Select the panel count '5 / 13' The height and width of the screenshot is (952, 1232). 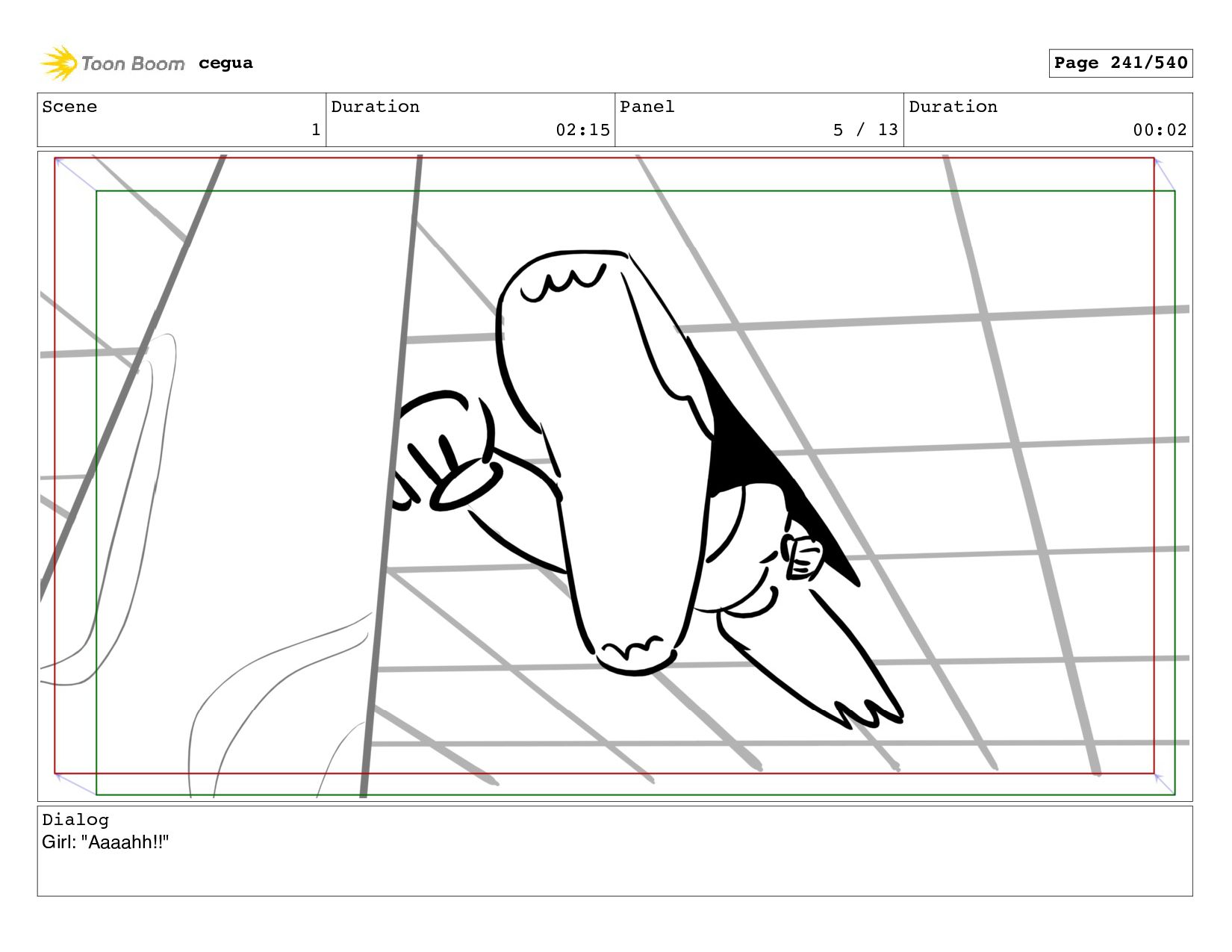865,130
